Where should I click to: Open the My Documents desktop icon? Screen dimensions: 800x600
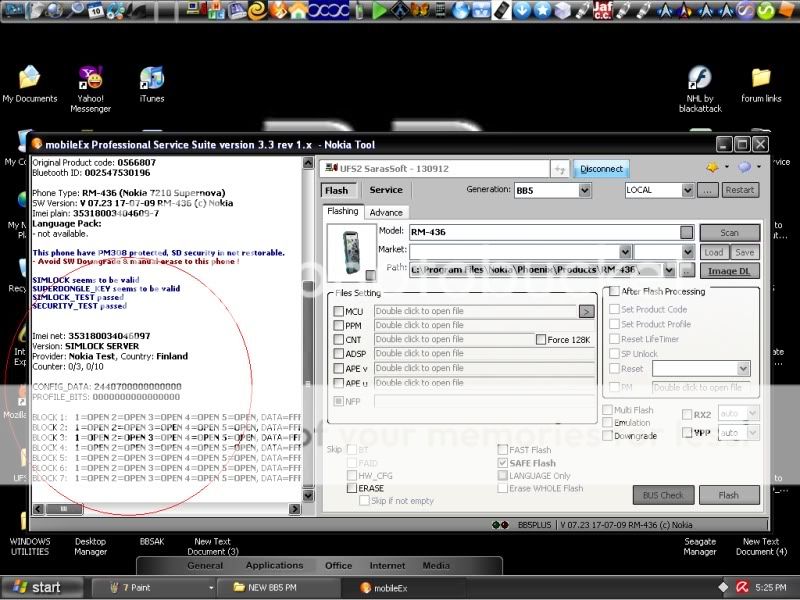tap(30, 85)
